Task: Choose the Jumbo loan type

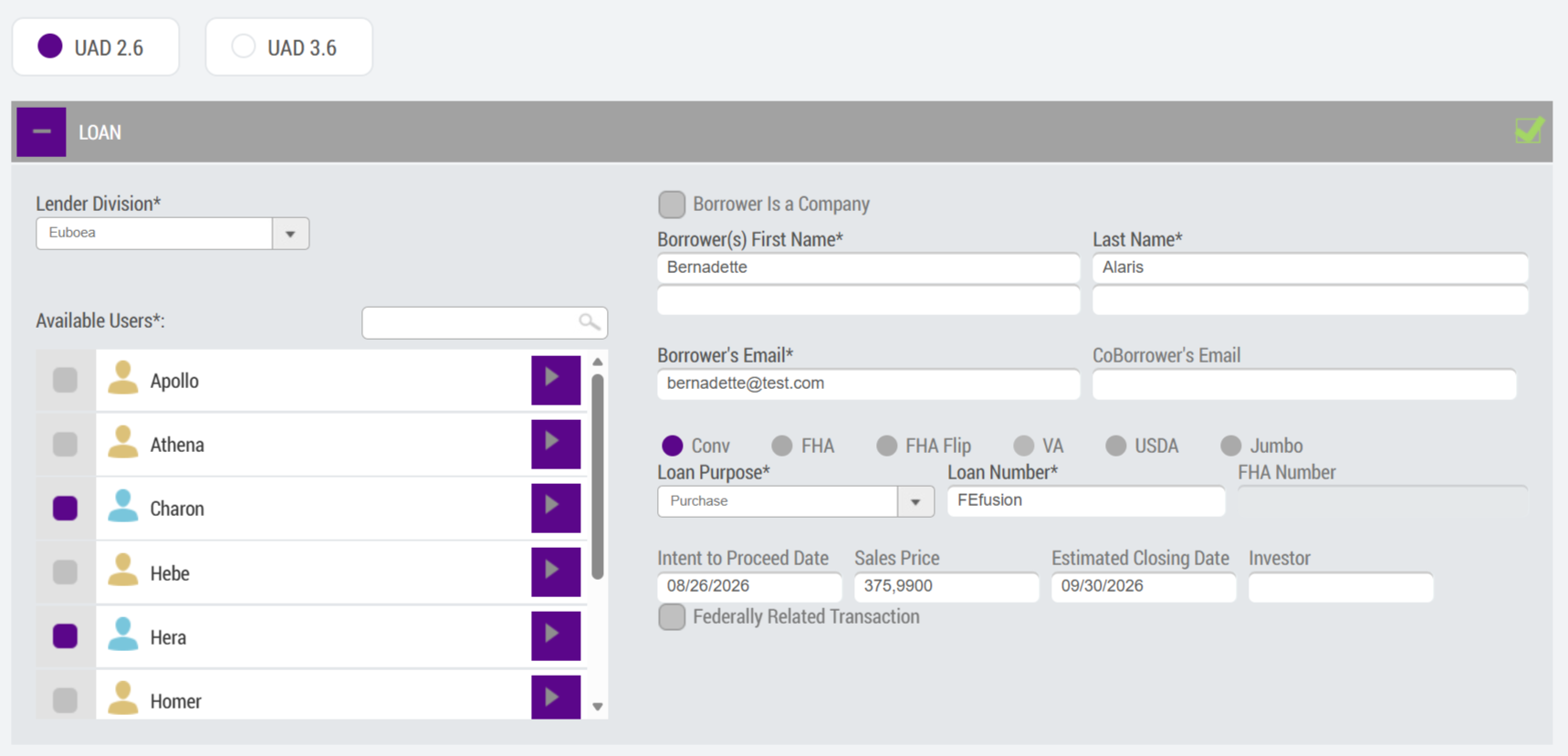Action: coord(1231,446)
